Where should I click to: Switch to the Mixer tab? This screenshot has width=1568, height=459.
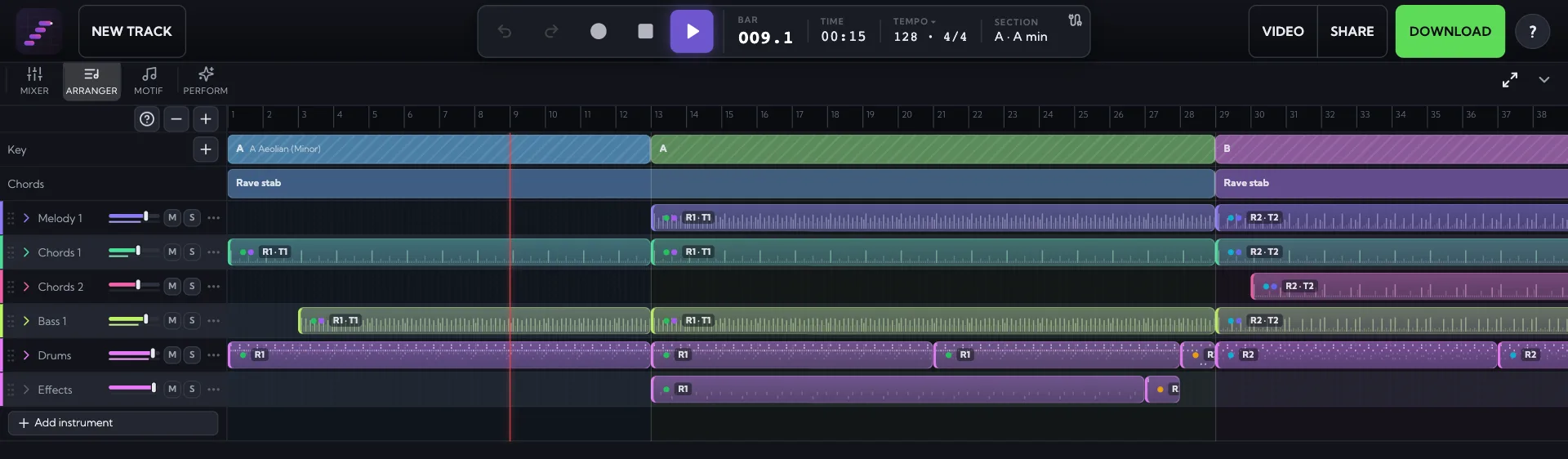[x=34, y=81]
